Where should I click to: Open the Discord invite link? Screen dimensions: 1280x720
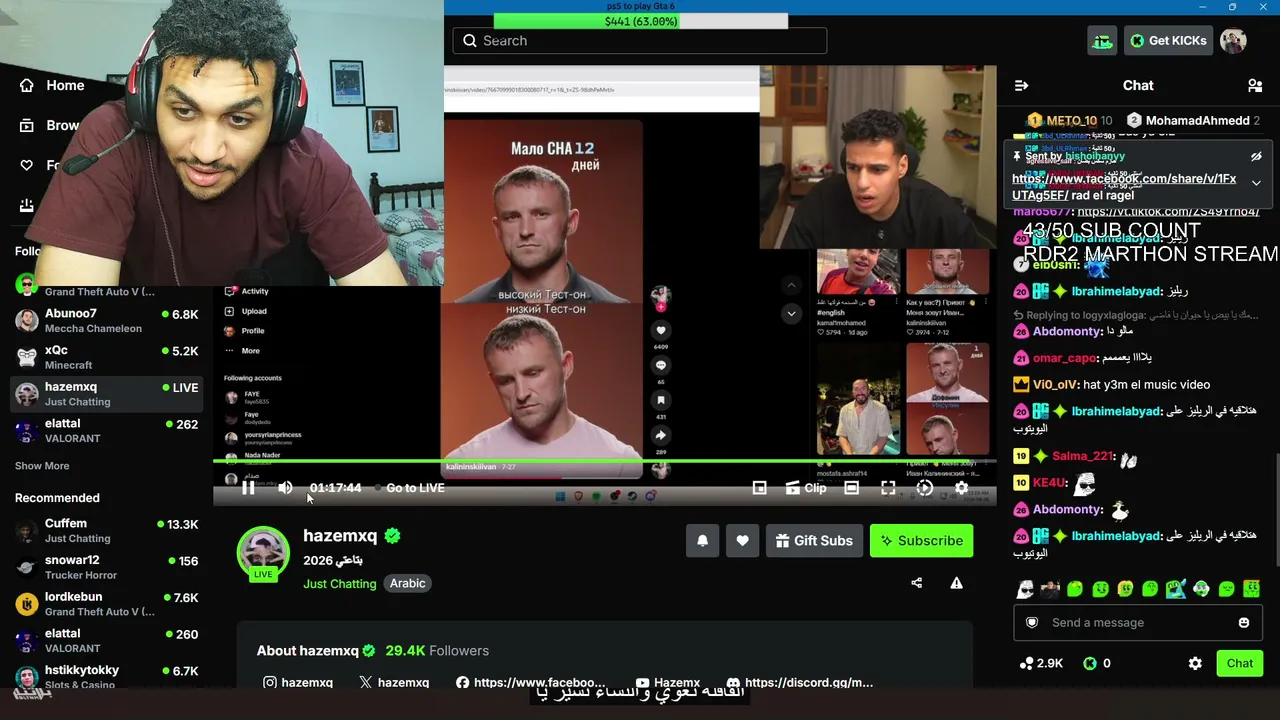(x=800, y=683)
